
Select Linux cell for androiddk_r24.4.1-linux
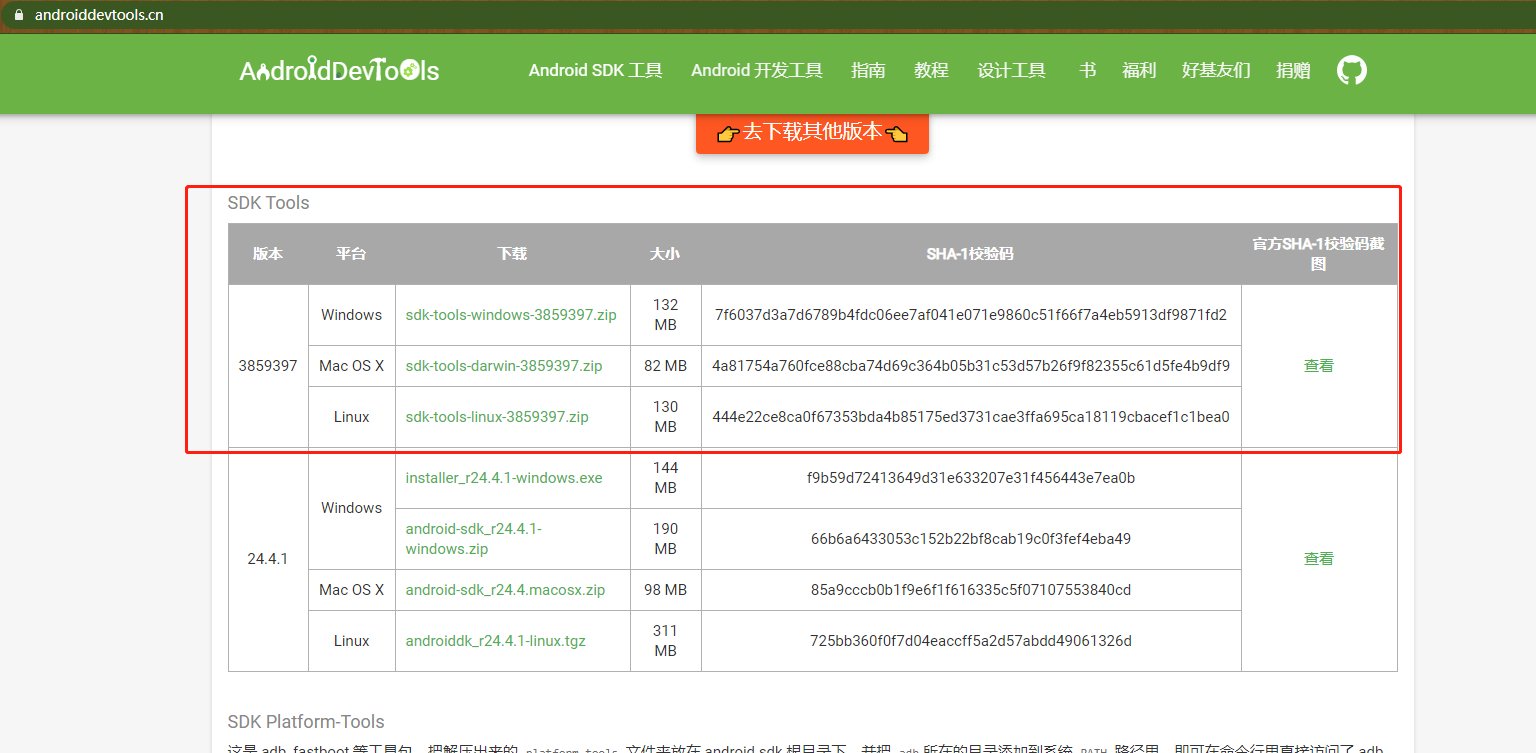[x=352, y=641]
